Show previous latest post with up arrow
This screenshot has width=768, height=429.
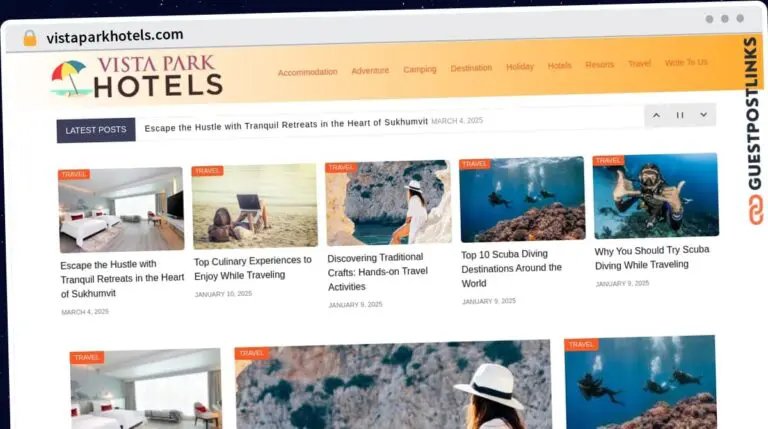(656, 115)
